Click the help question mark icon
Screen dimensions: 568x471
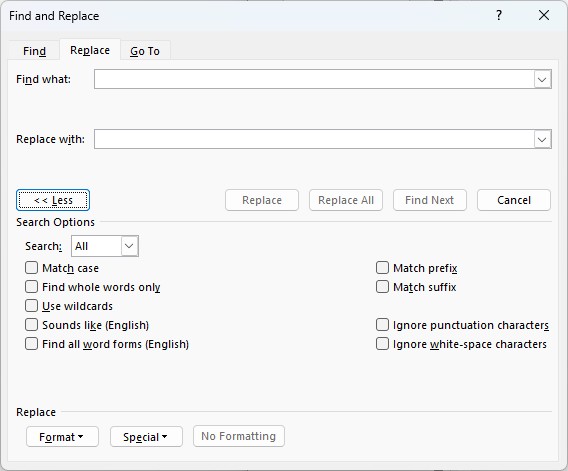pyautogui.click(x=499, y=16)
